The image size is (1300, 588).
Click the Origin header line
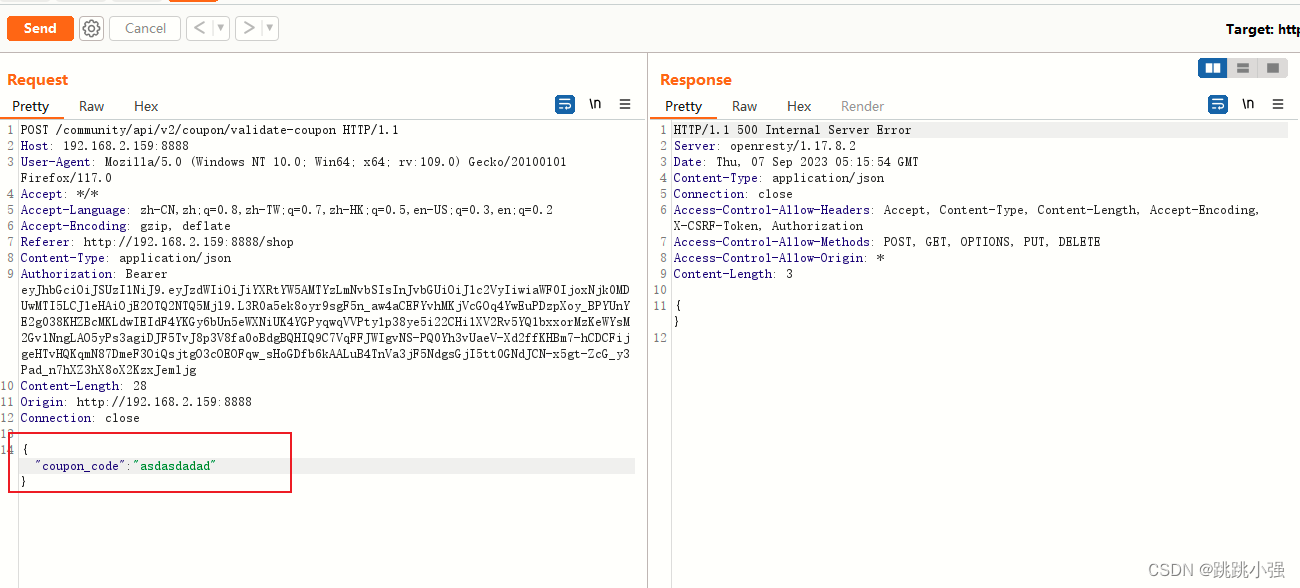[x=136, y=402]
